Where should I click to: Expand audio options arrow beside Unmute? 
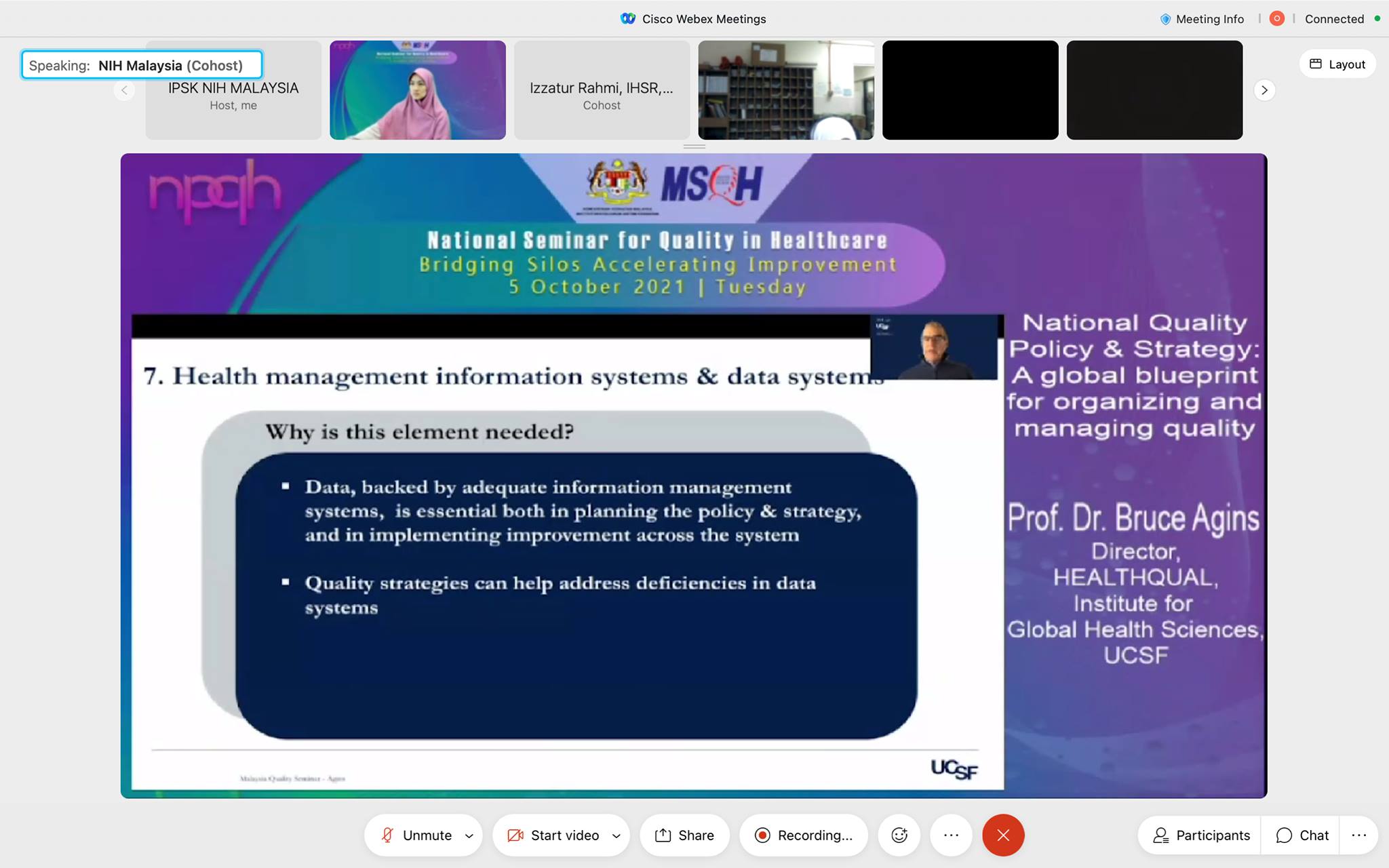[x=469, y=836]
